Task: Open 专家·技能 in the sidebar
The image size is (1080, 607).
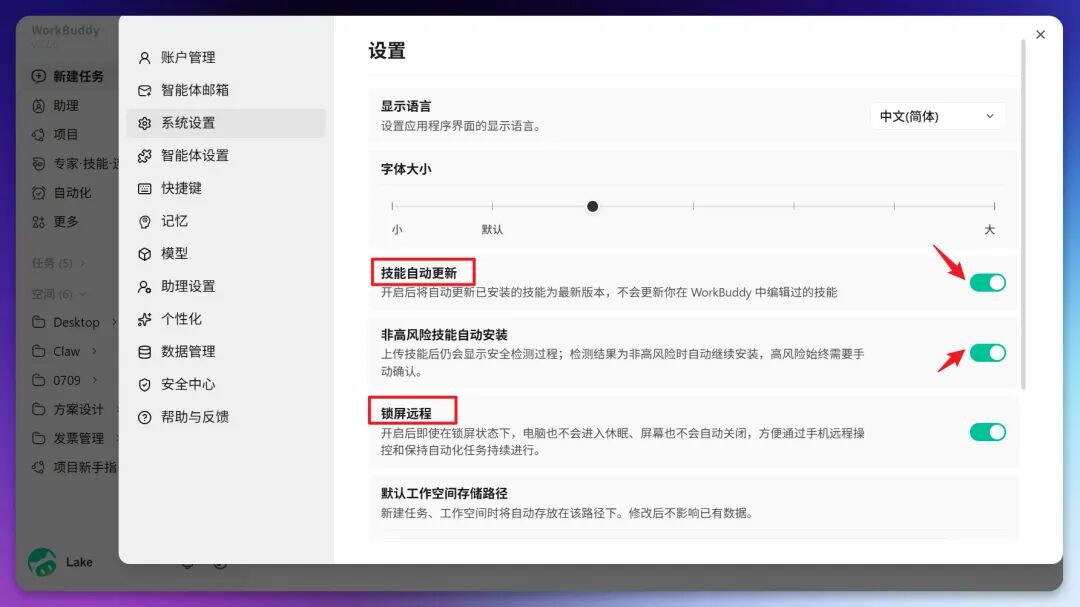Action: [85, 164]
